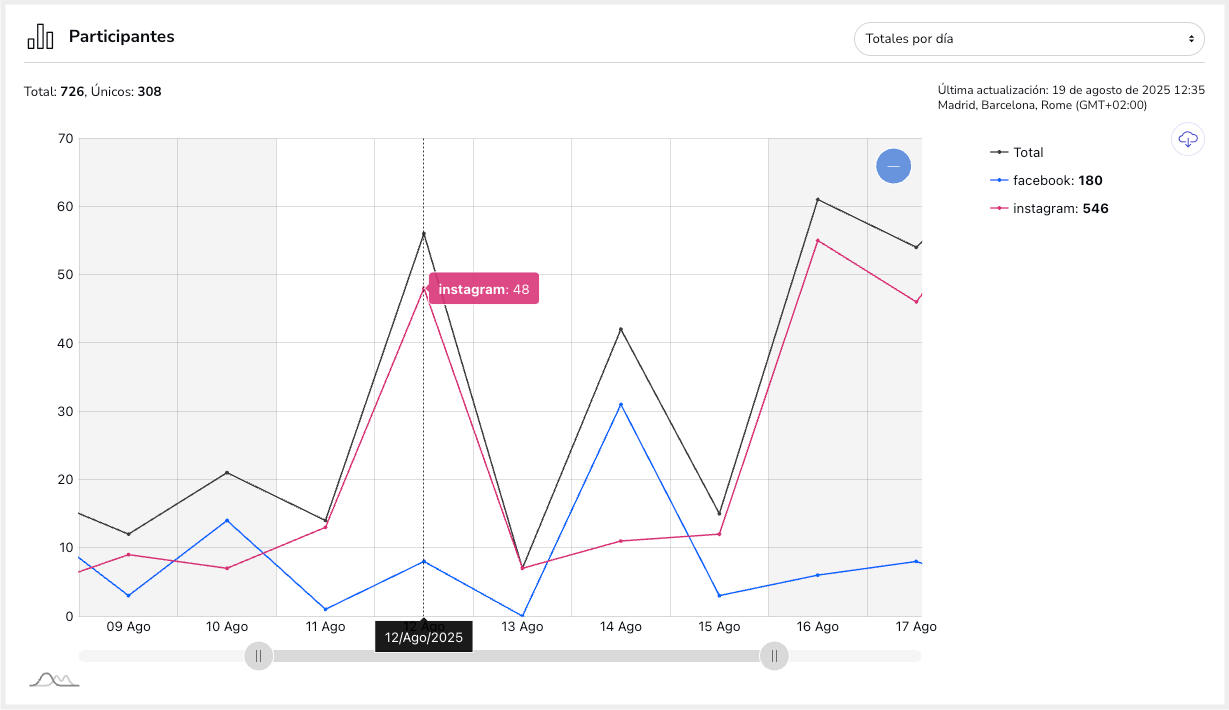Click the mini chart preview icon

[x=54, y=680]
